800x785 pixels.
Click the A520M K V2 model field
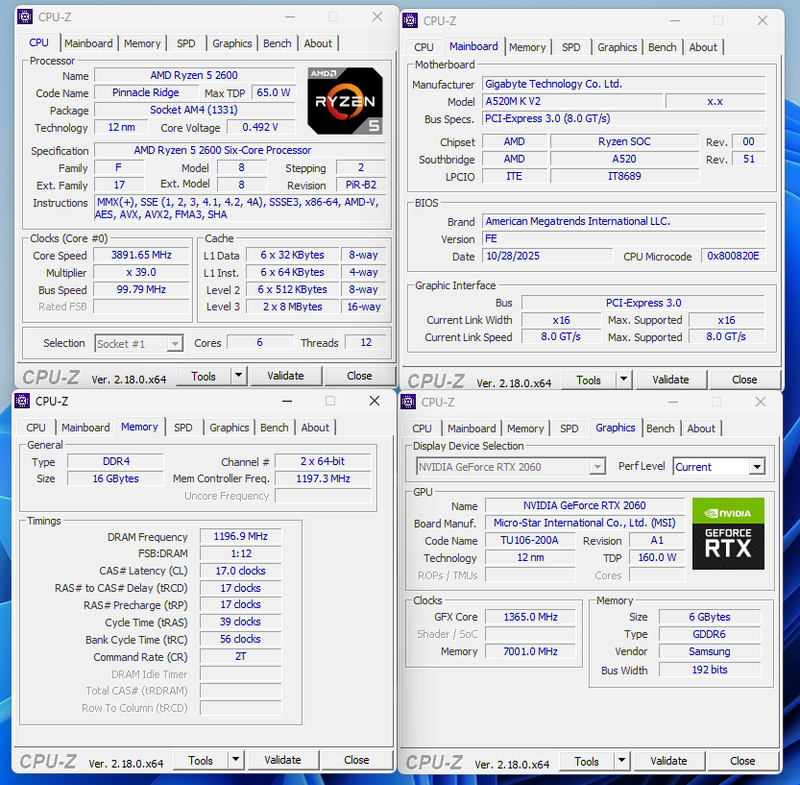(x=572, y=101)
